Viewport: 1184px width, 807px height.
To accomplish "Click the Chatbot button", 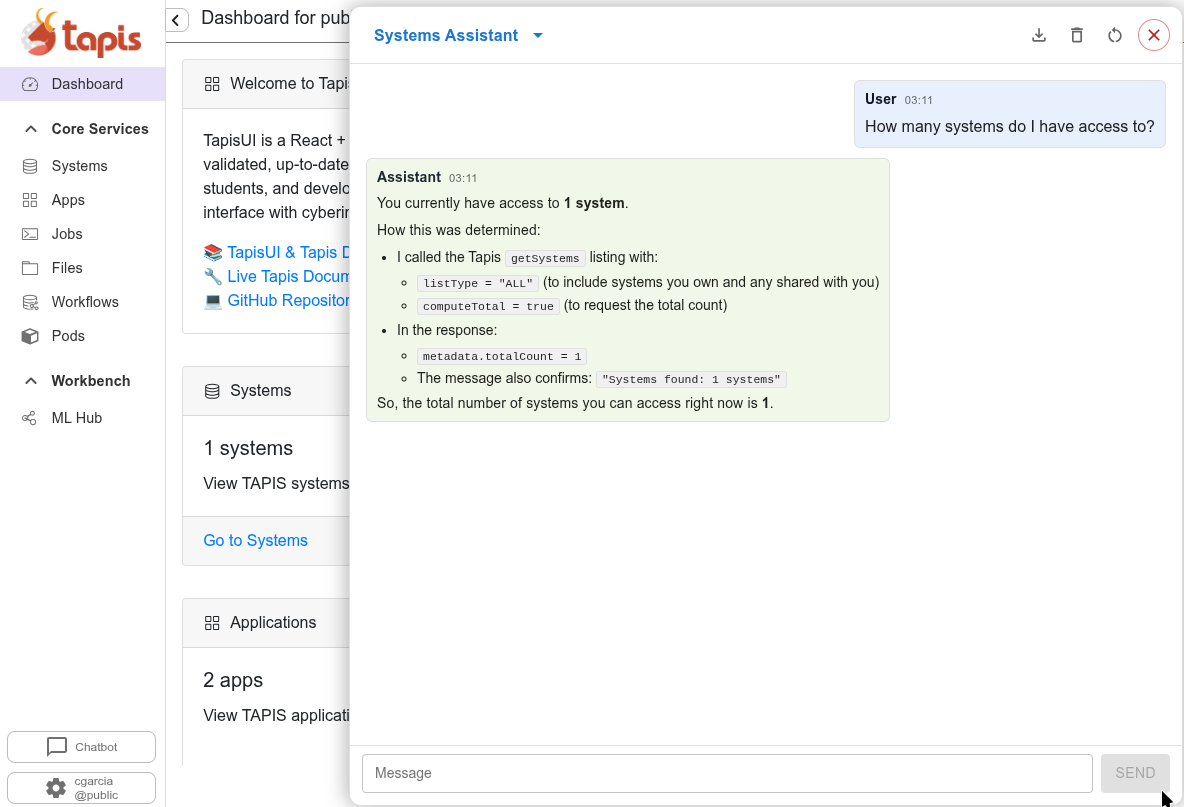I will (81, 747).
